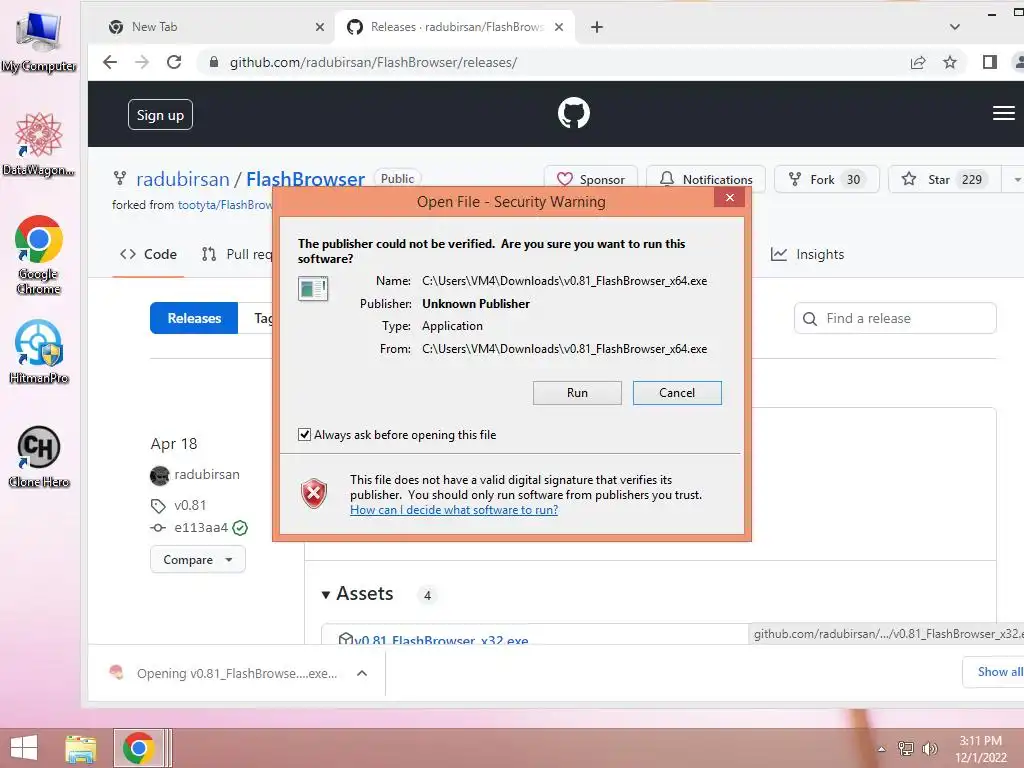Screen dimensions: 1024x768
Task: Open the Compare dropdown
Action: (198, 560)
